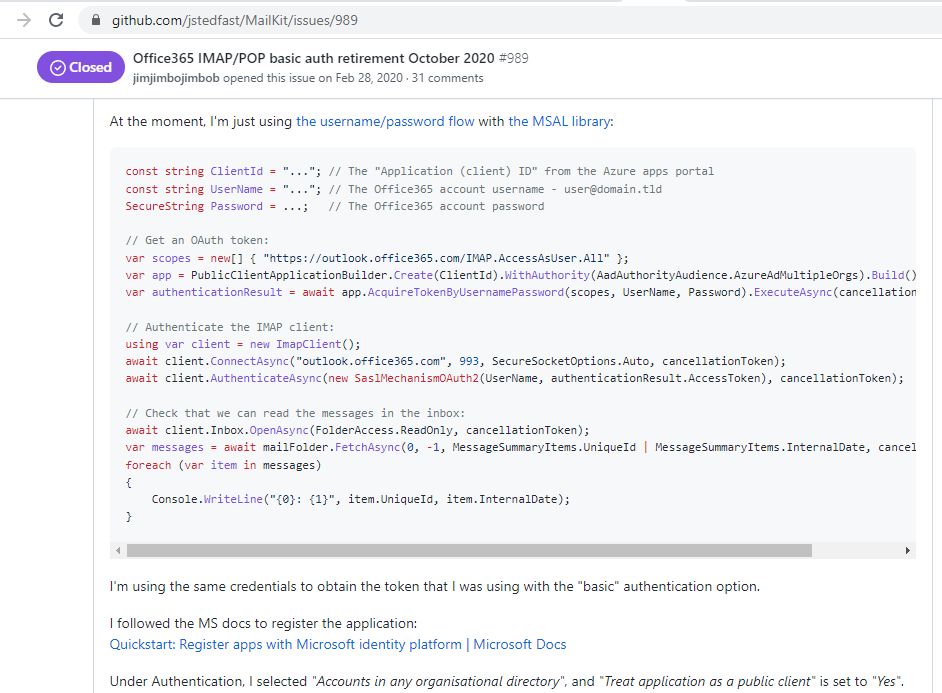Click the right arrow of the code scrollbar
Image resolution: width=942 pixels, height=693 pixels.
point(908,548)
